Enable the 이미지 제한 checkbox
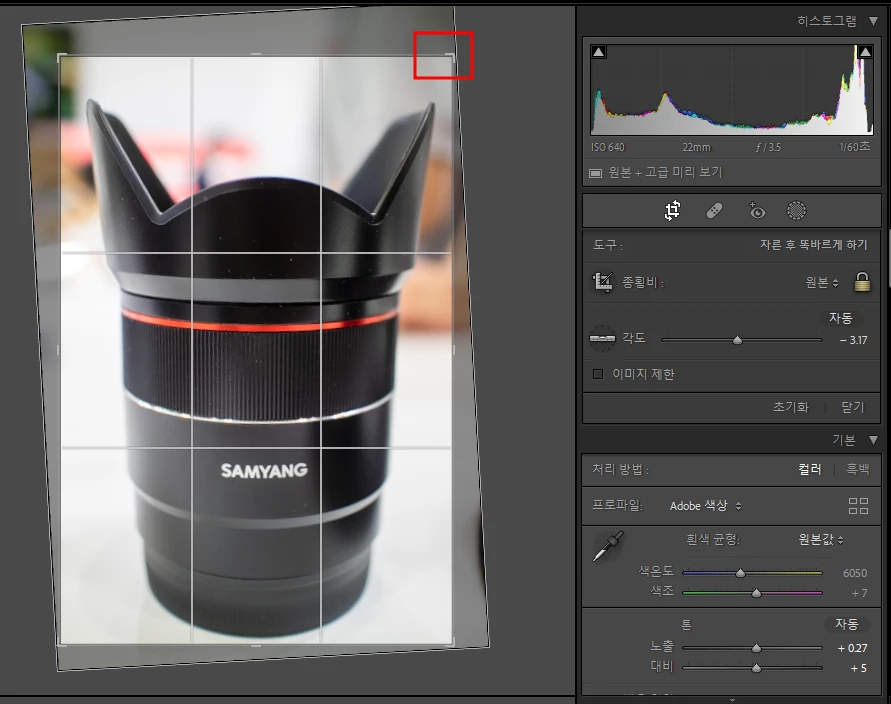Viewport: 891px width, 704px height. tap(598, 374)
